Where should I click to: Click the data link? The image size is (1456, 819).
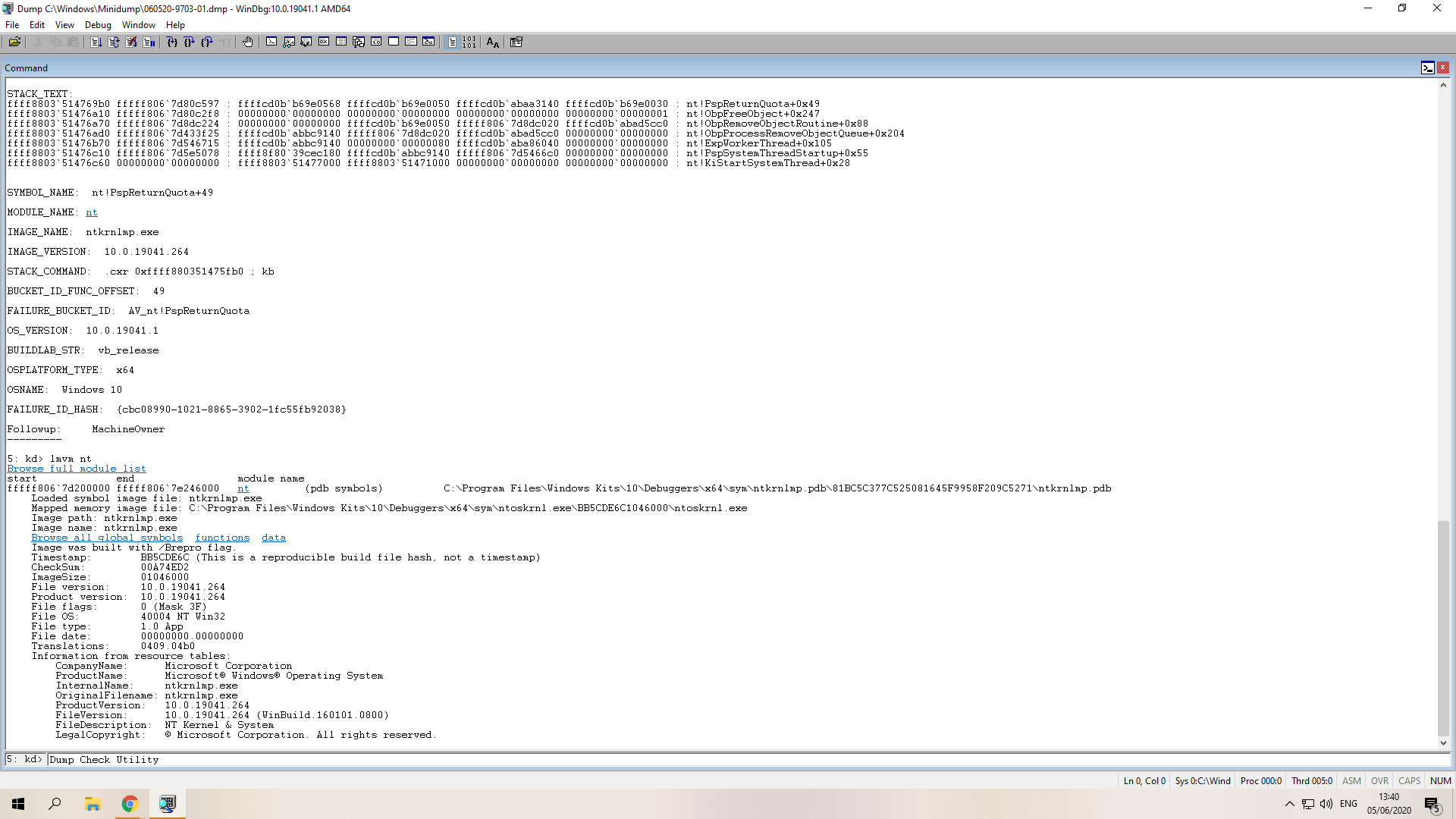[274, 538]
